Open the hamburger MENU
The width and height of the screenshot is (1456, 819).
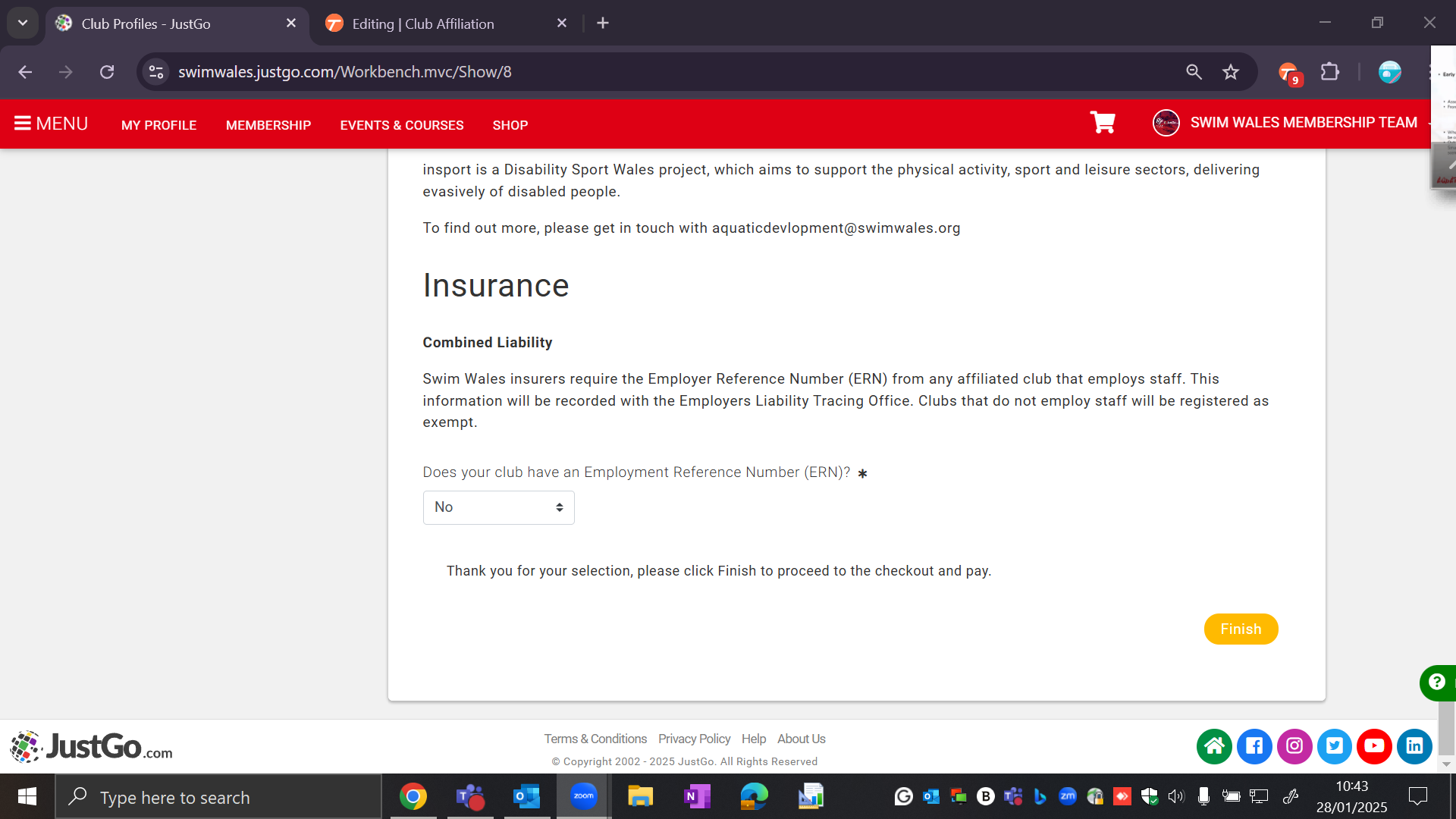pos(51,124)
